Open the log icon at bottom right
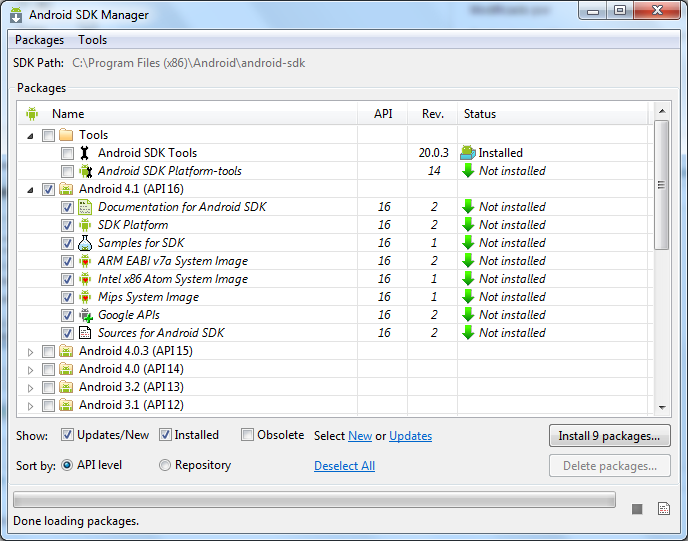The height and width of the screenshot is (541, 688). click(663, 509)
